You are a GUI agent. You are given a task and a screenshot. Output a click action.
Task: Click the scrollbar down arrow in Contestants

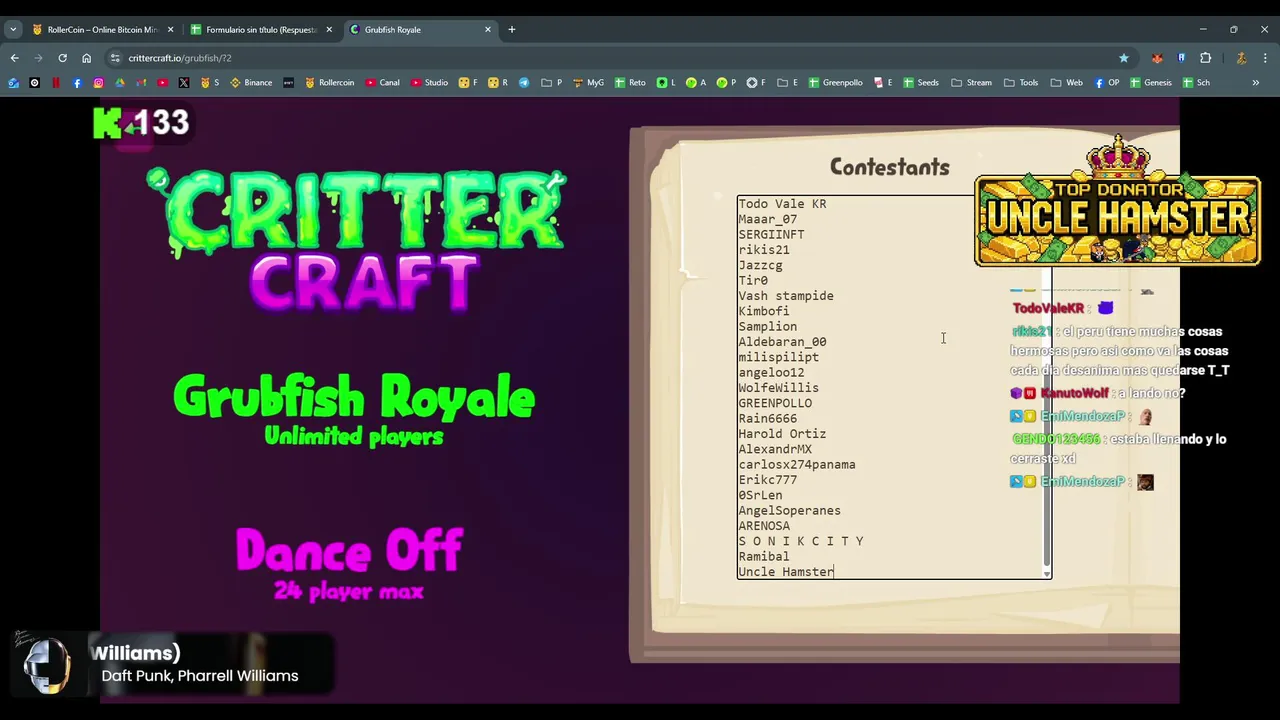(x=1046, y=573)
